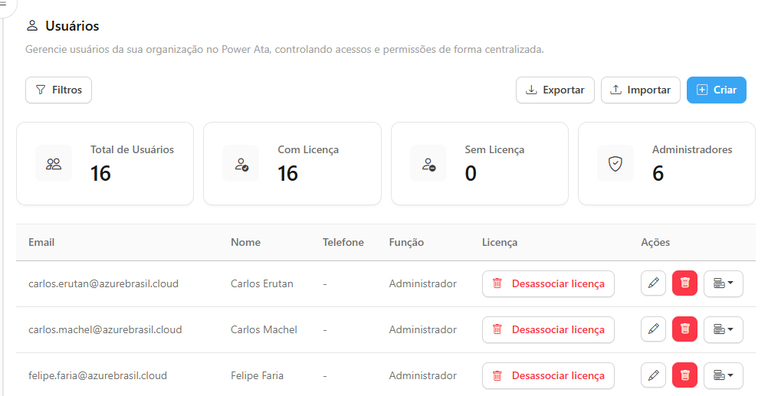Click the Ações column header
The height and width of the screenshot is (396, 768).
[x=655, y=242]
